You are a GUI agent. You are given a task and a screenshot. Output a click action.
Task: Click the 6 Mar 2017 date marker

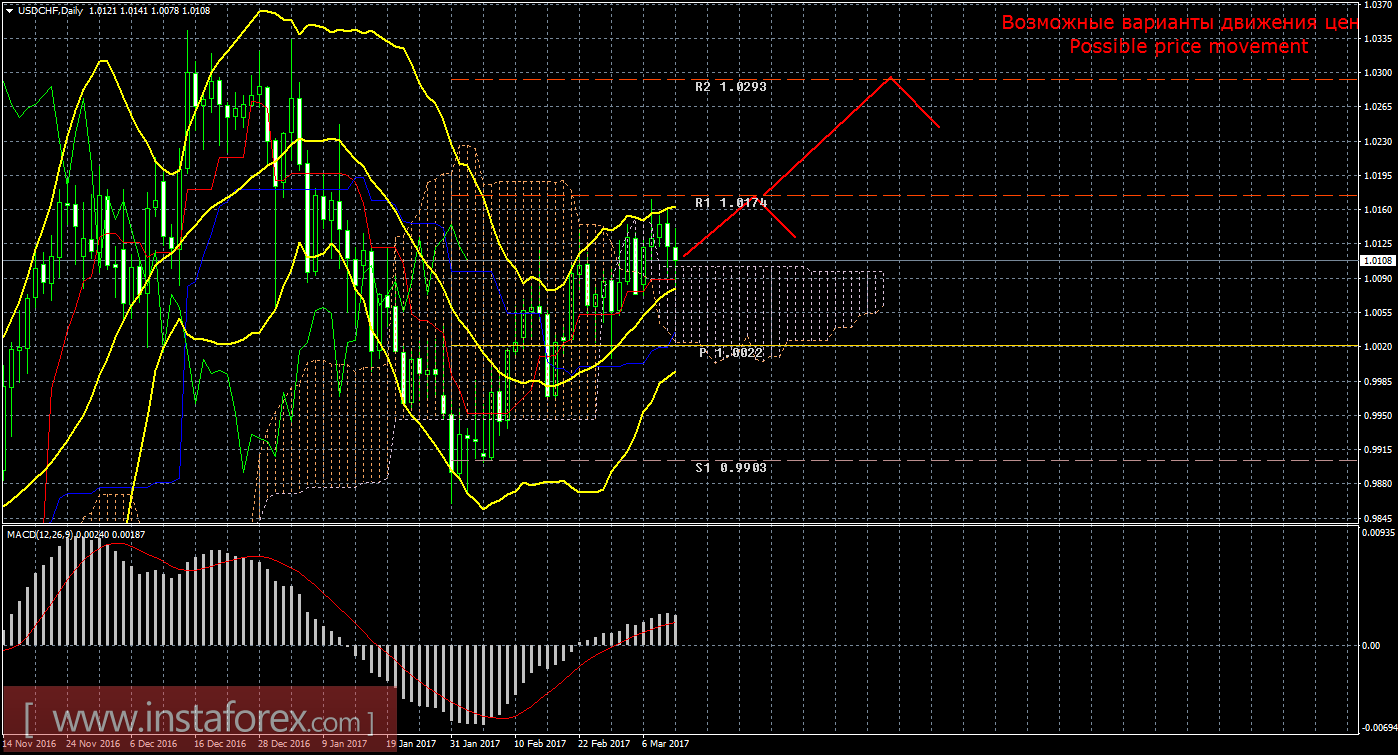pyautogui.click(x=665, y=744)
